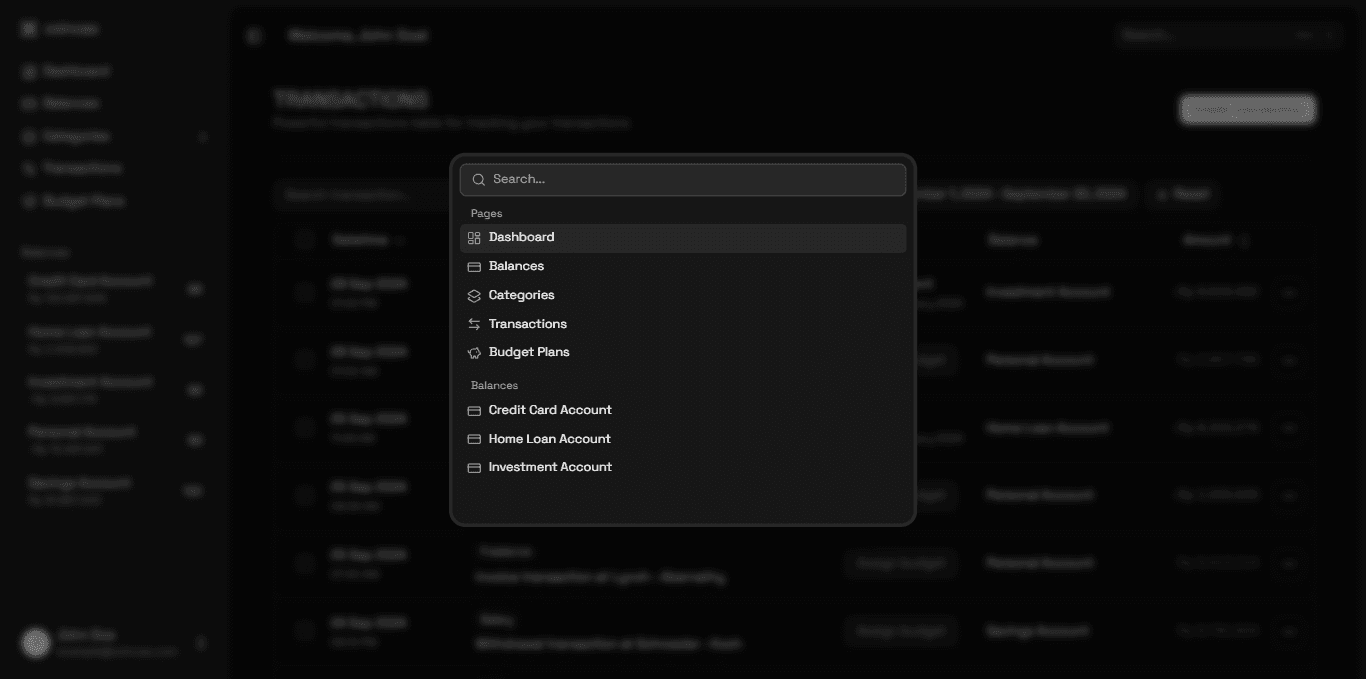Click the card icon beside Balances
The image size is (1366, 679).
[x=472, y=266]
